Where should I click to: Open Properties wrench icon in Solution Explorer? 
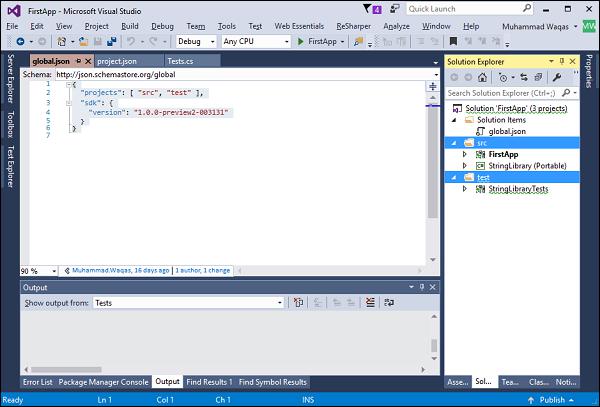tap(556, 77)
